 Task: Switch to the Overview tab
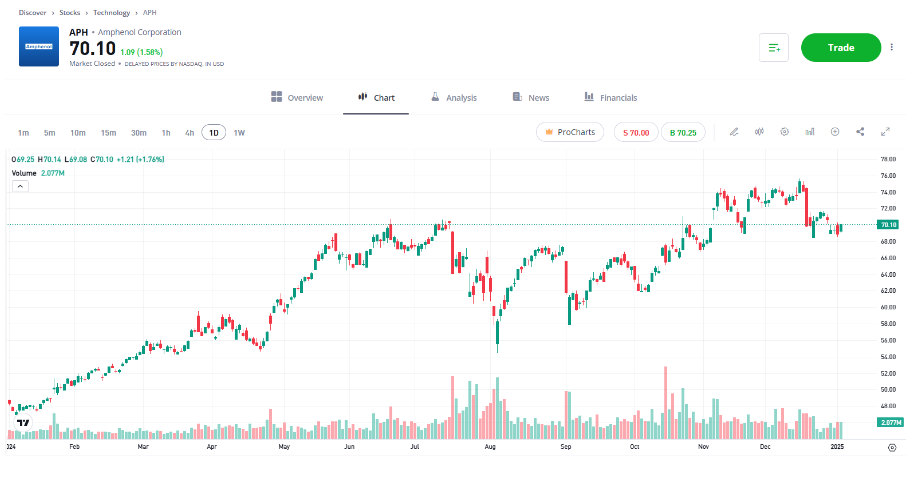pos(297,97)
